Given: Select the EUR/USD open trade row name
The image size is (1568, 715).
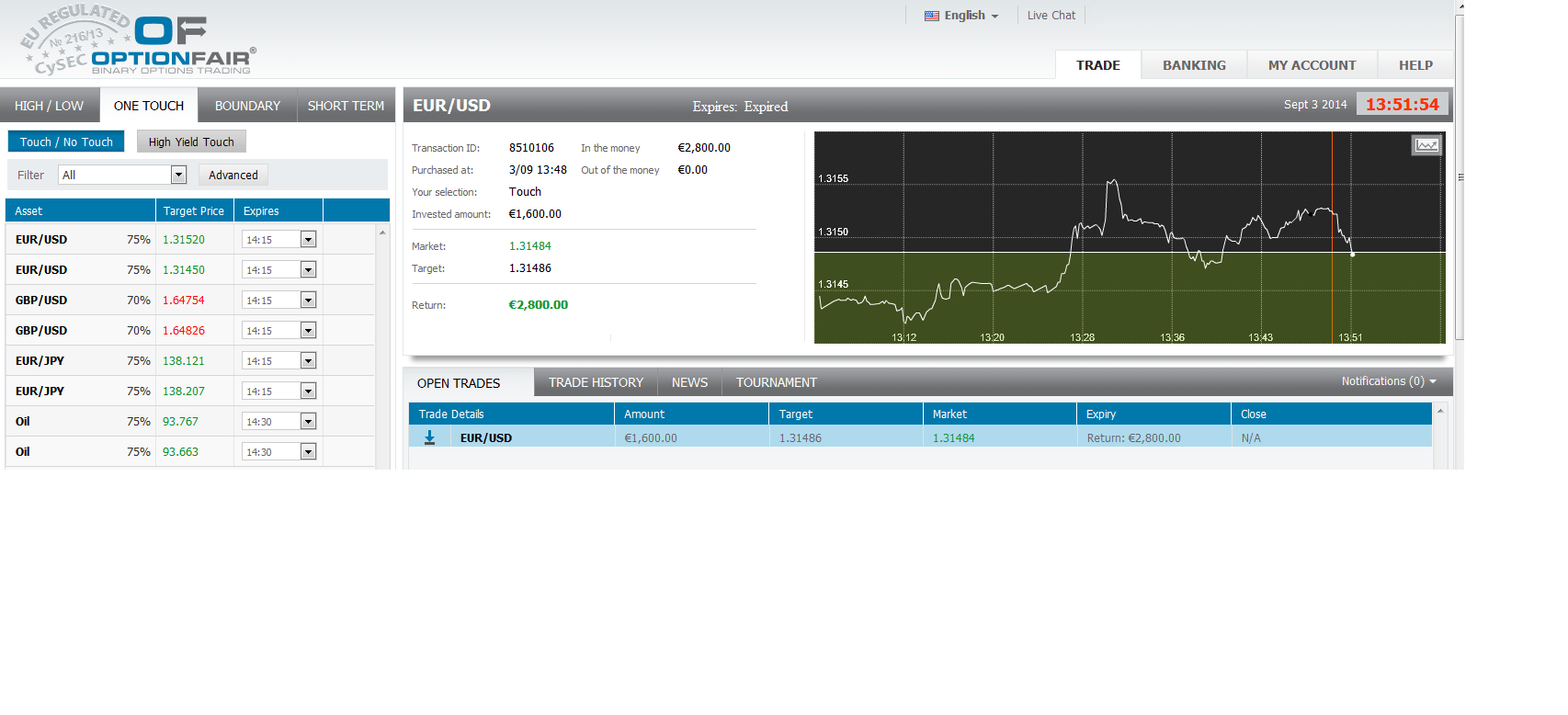Looking at the screenshot, I should click(486, 438).
